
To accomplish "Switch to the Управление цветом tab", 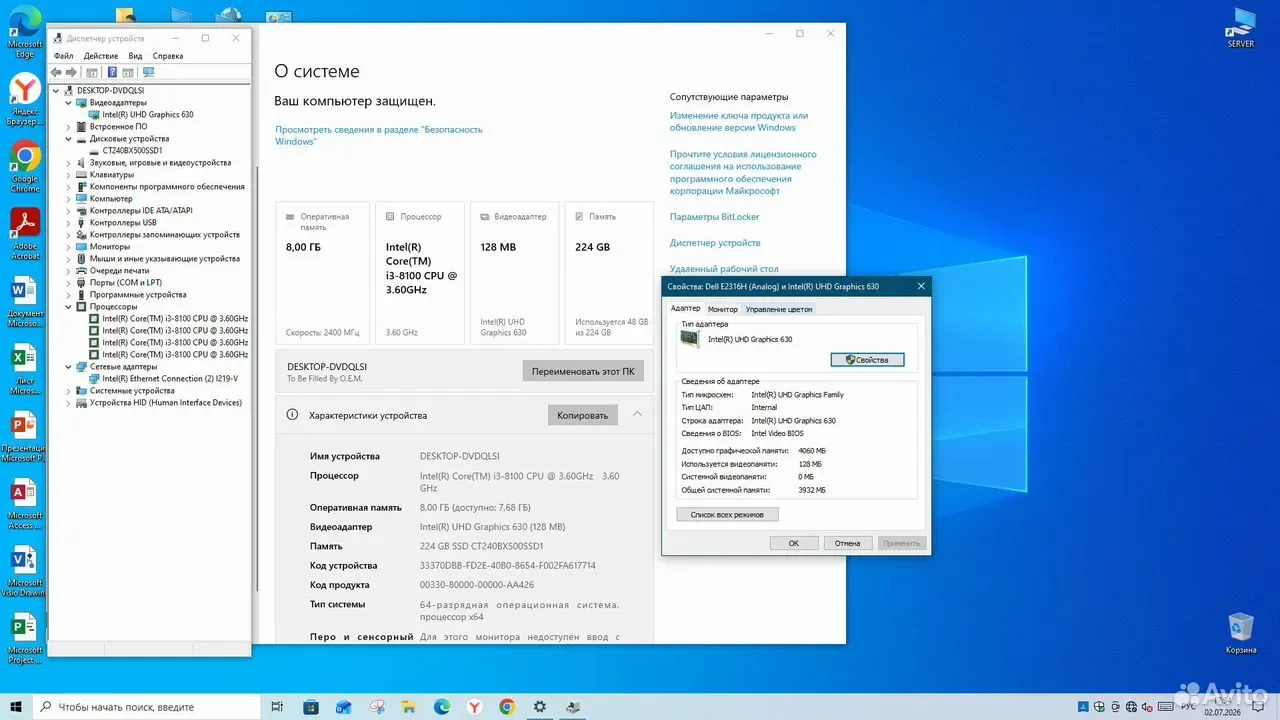I will click(779, 309).
